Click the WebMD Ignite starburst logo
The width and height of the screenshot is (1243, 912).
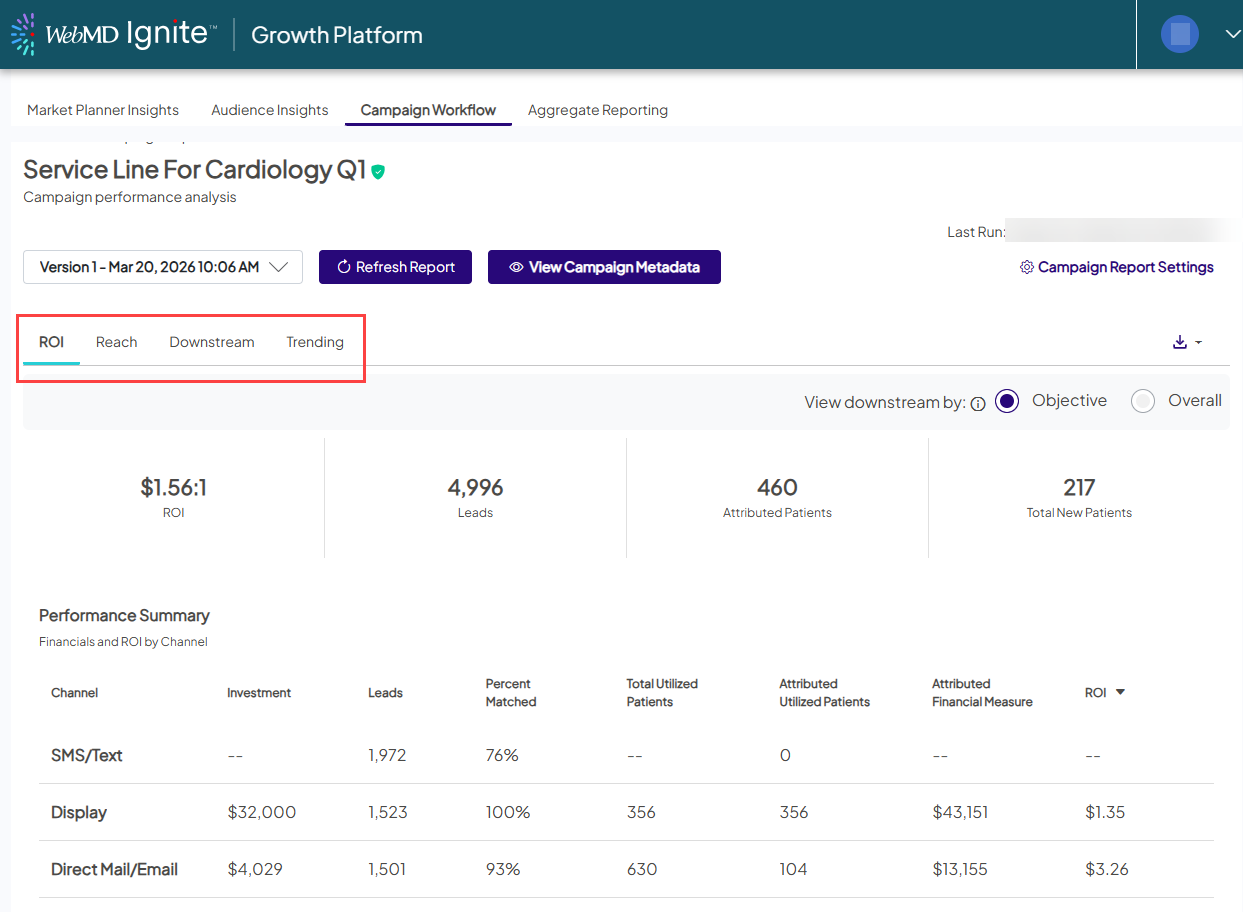23,35
